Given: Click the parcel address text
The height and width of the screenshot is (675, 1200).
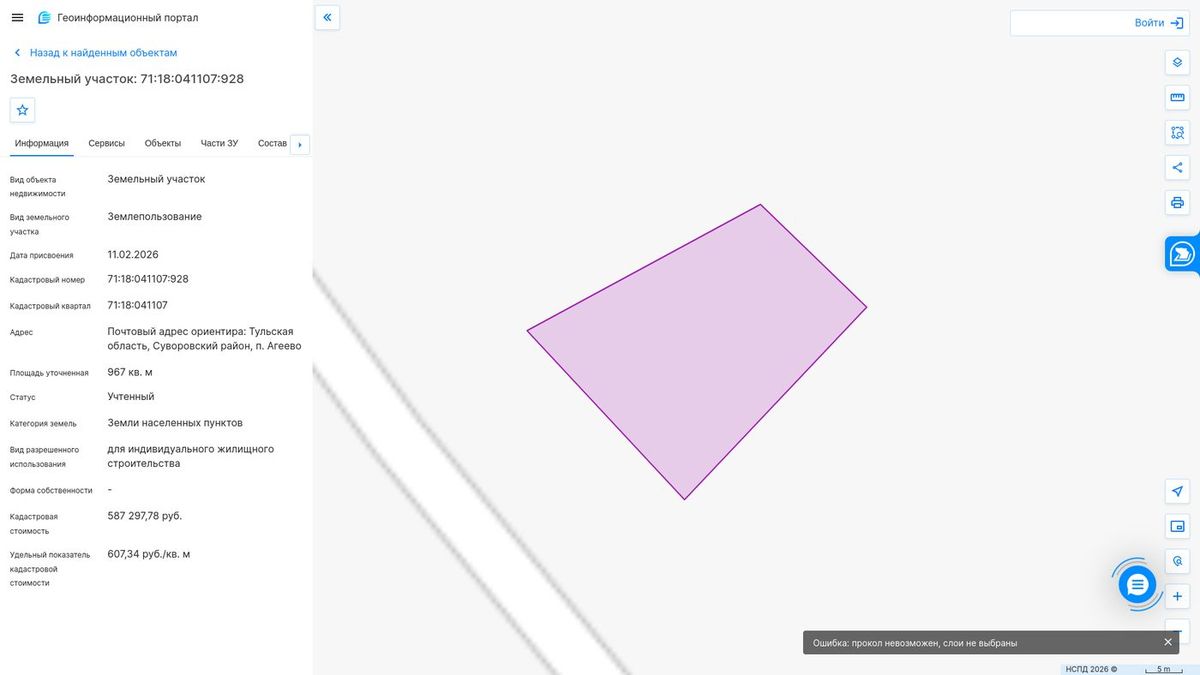Looking at the screenshot, I should point(204,338).
